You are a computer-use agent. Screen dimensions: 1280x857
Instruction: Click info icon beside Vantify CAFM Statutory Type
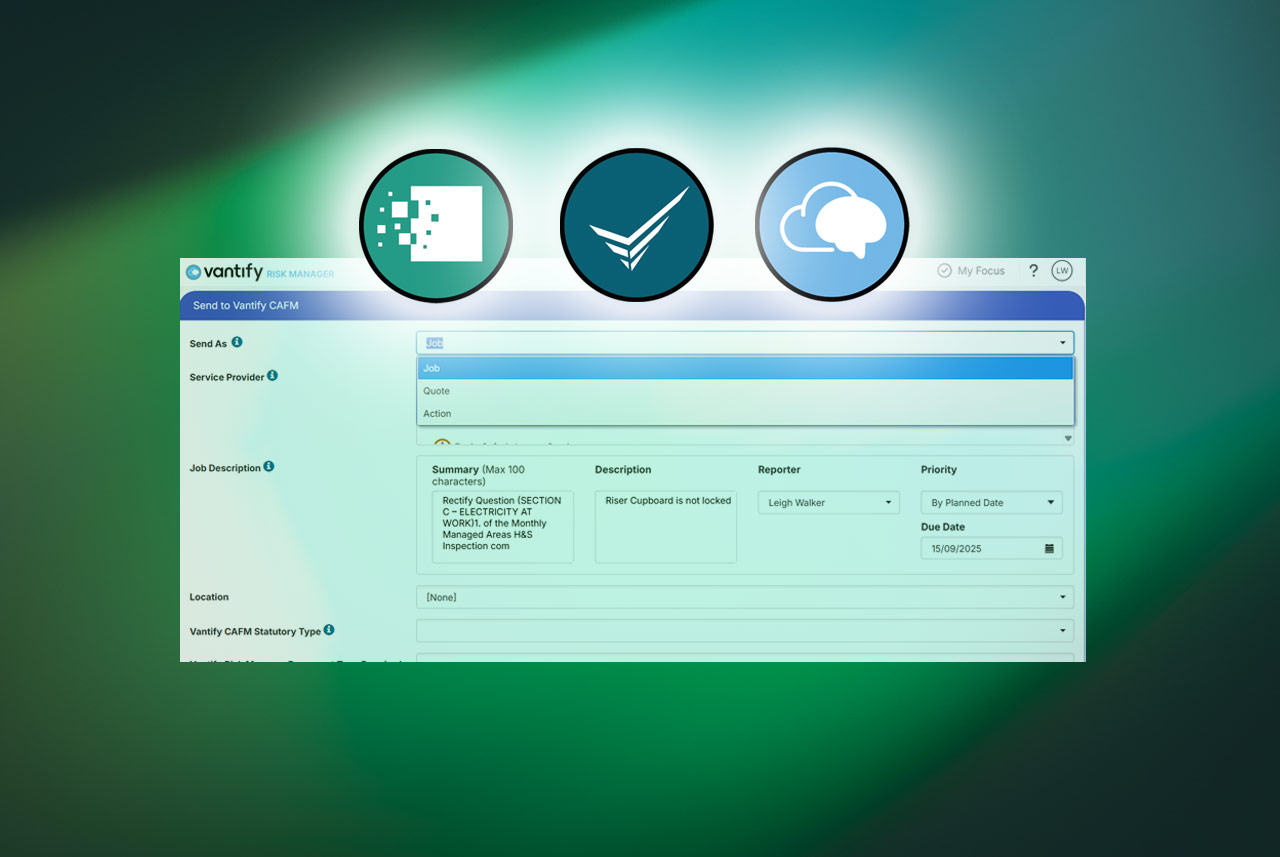(329, 630)
